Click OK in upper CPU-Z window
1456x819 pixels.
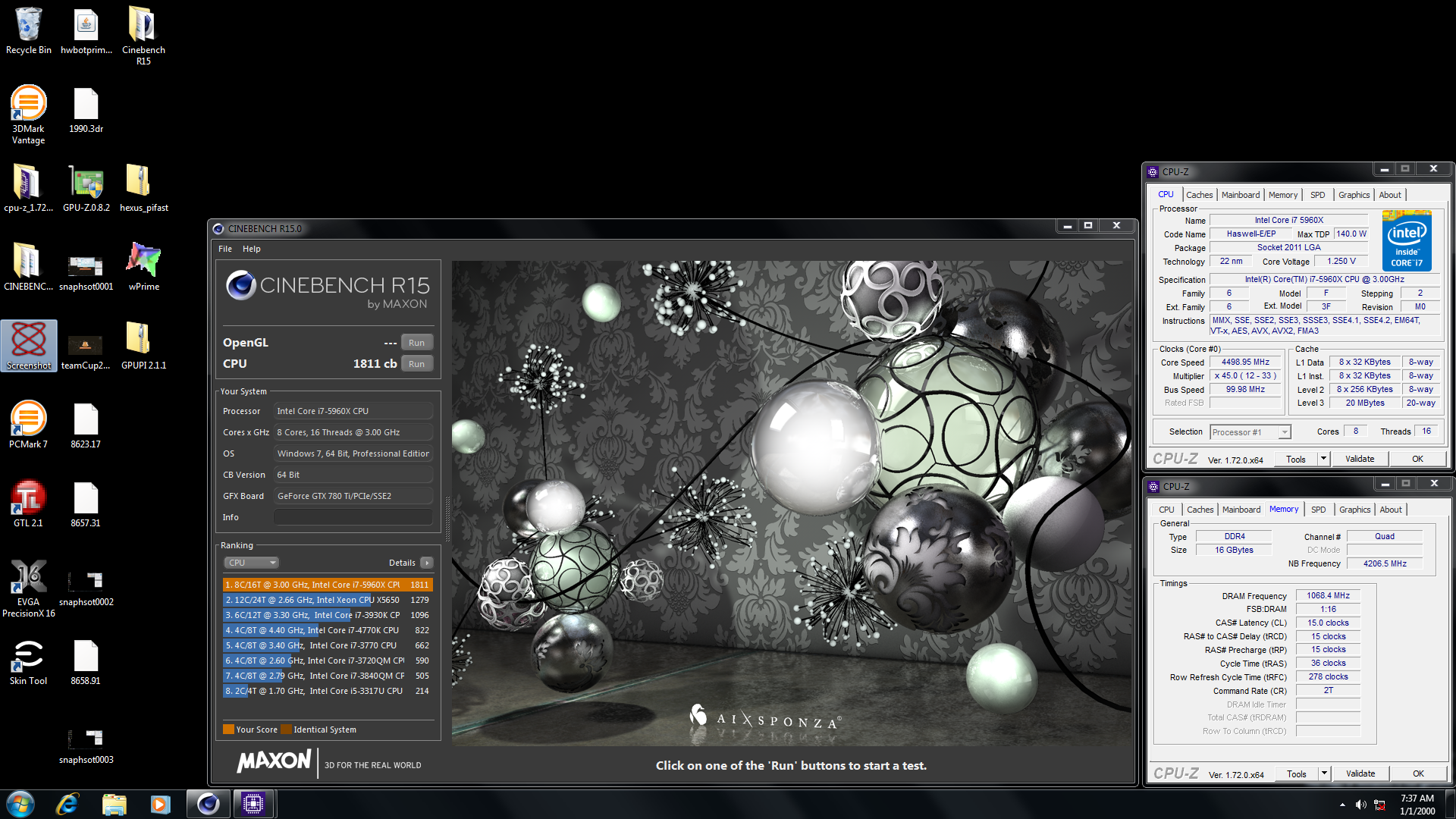[1417, 459]
